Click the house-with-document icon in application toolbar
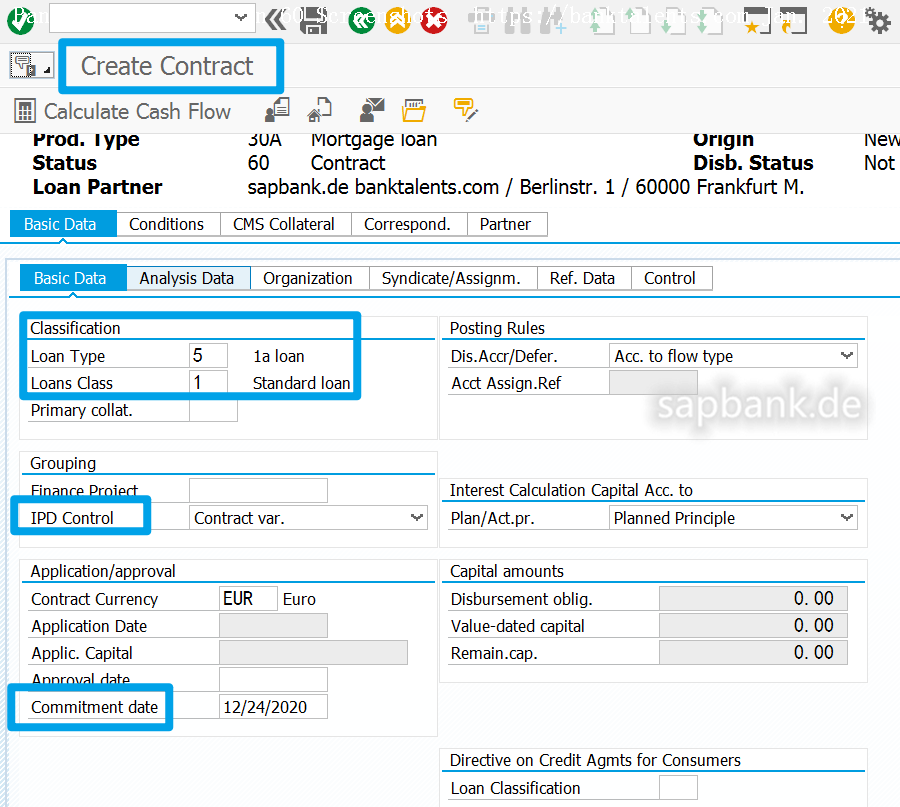Image resolution: width=900 pixels, height=807 pixels. [320, 110]
